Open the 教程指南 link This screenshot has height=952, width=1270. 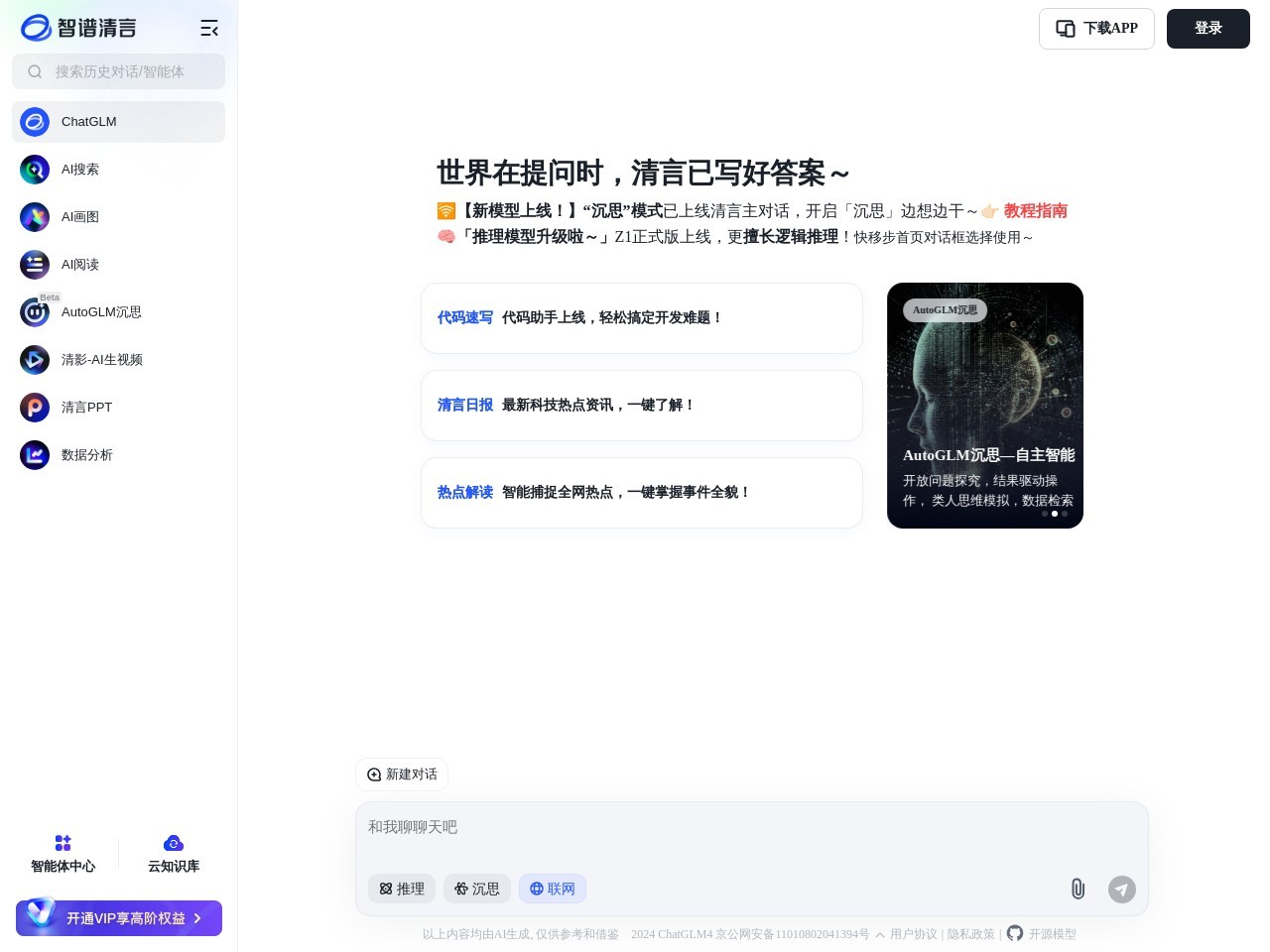pyautogui.click(x=1035, y=211)
